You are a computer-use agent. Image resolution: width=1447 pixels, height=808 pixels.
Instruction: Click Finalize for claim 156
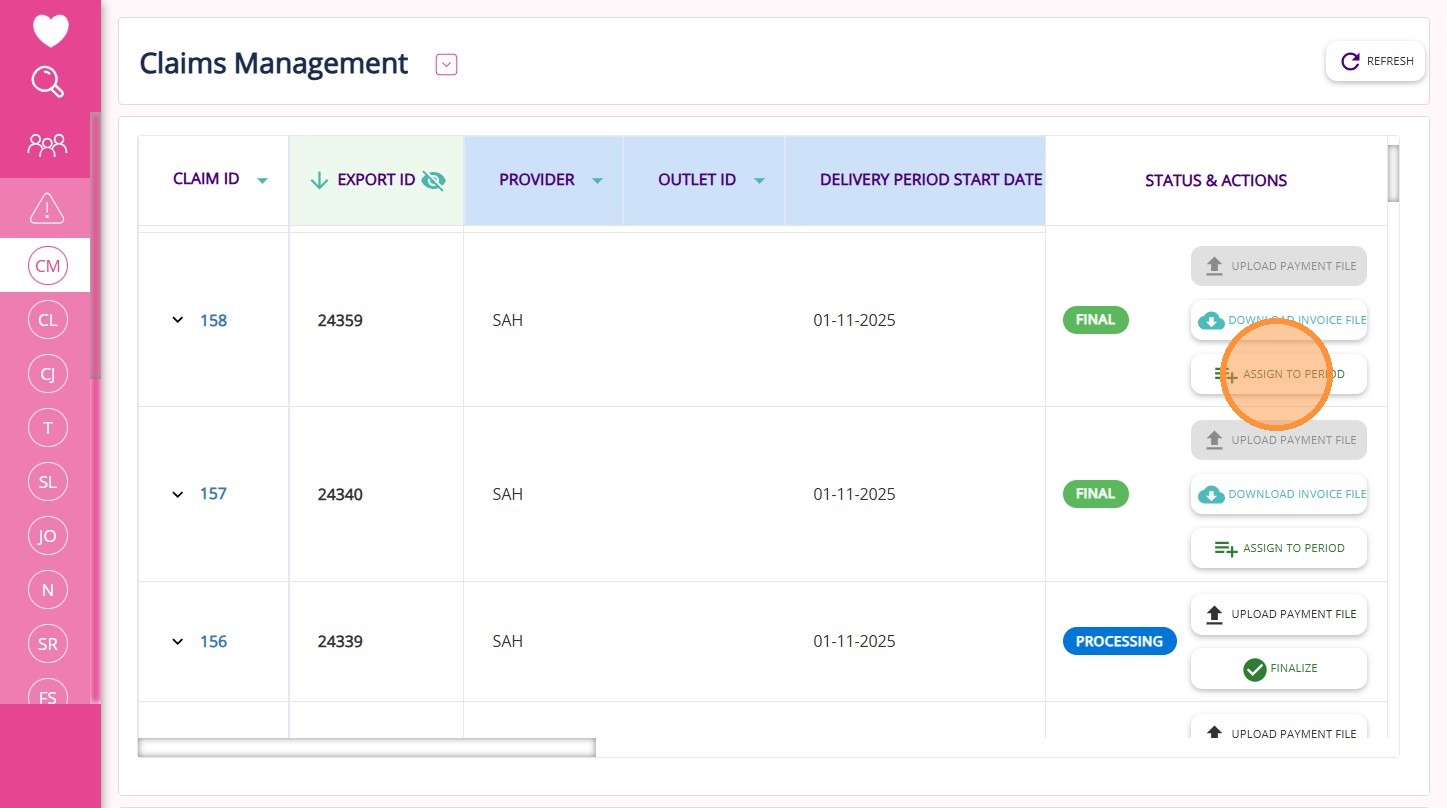[x=1278, y=669]
